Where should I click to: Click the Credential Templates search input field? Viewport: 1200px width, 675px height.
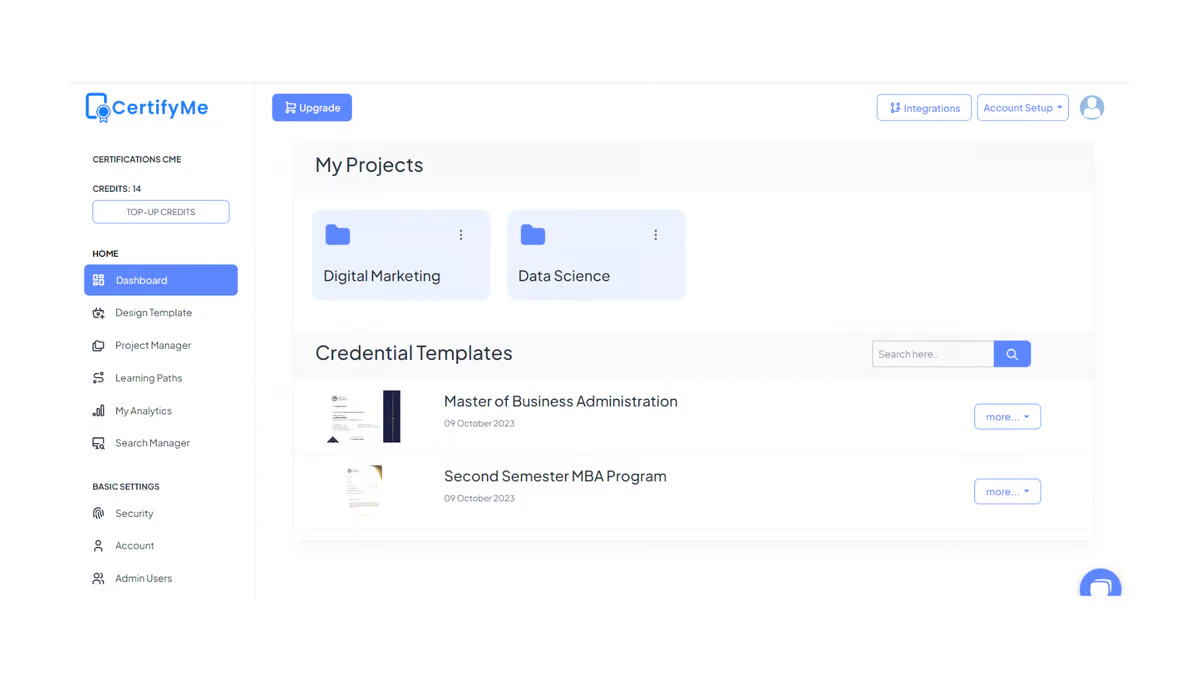pos(930,353)
